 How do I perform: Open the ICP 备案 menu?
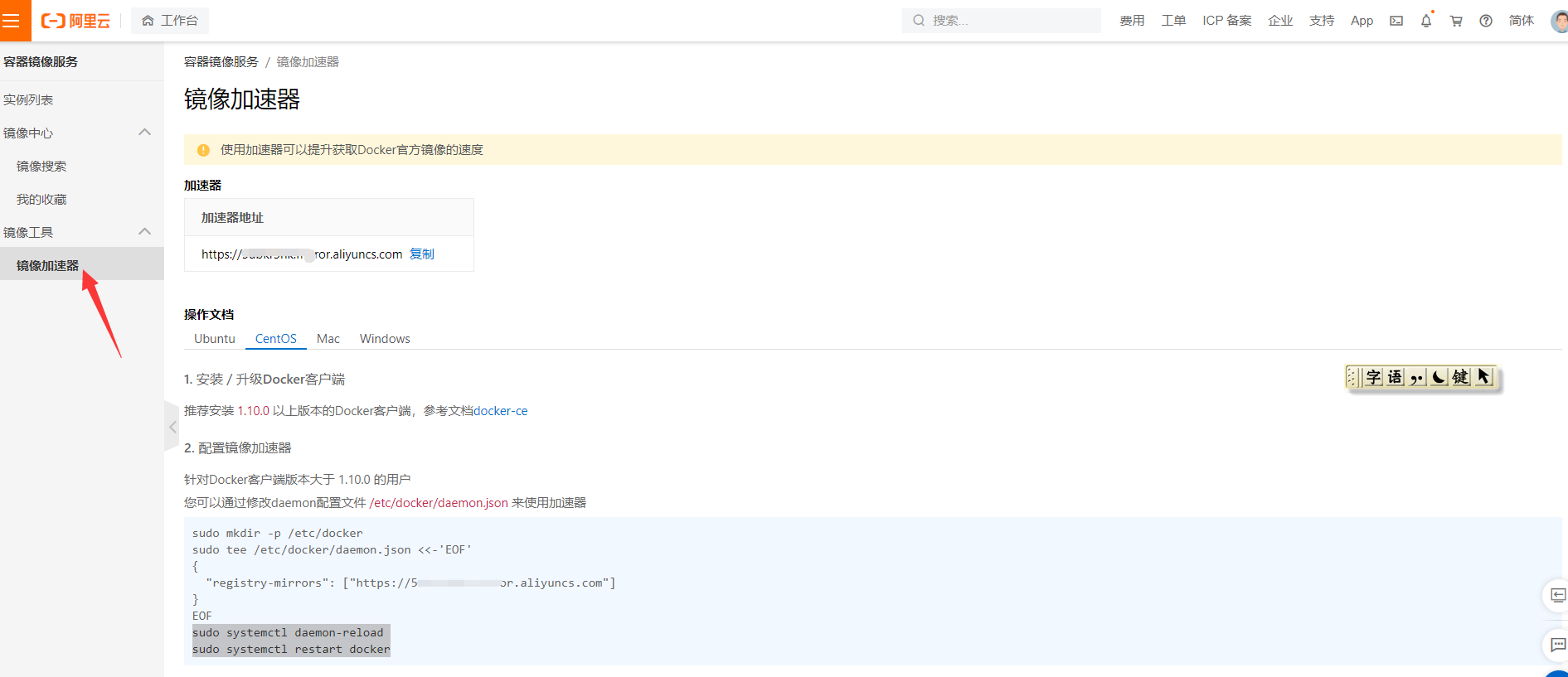click(1227, 21)
